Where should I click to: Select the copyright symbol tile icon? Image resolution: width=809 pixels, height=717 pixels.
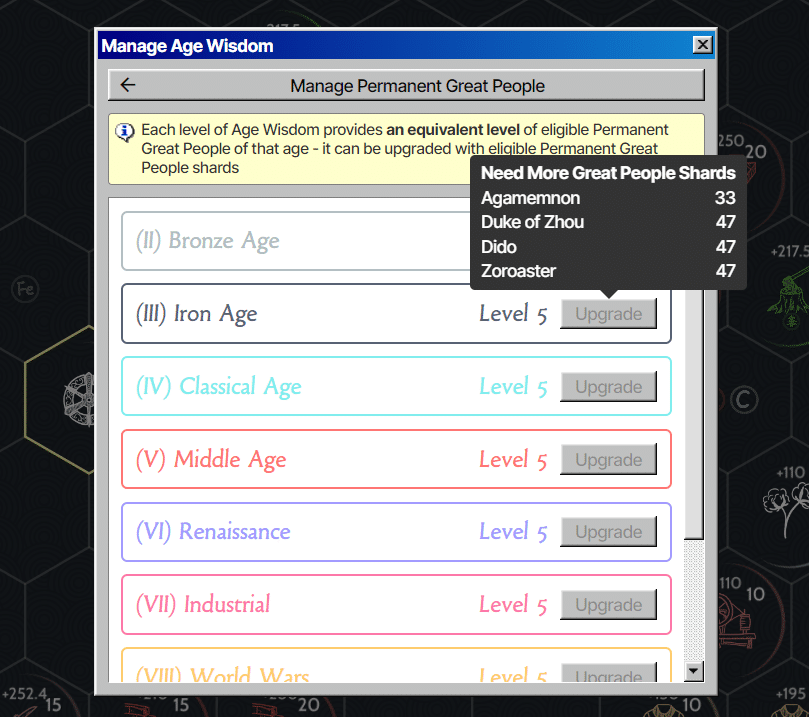coord(743,400)
